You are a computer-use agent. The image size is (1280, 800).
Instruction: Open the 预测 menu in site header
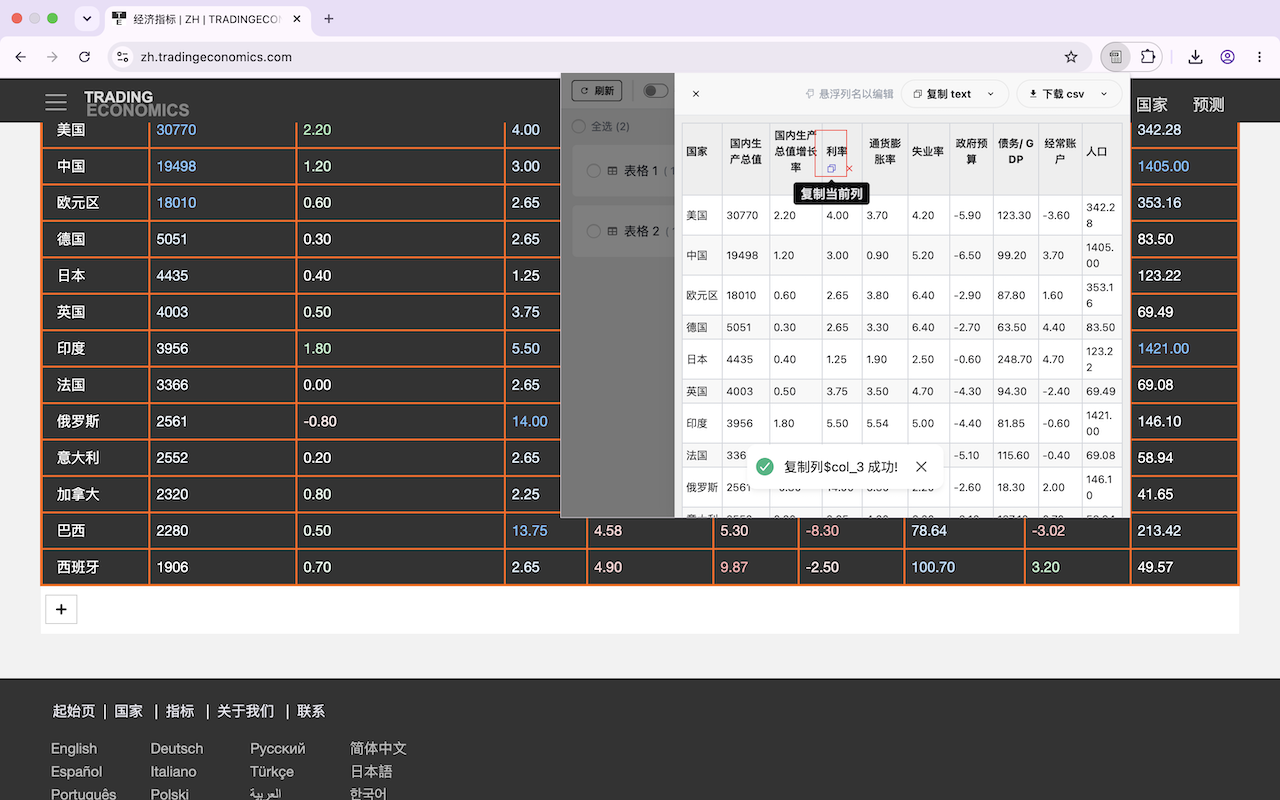[x=1208, y=104]
